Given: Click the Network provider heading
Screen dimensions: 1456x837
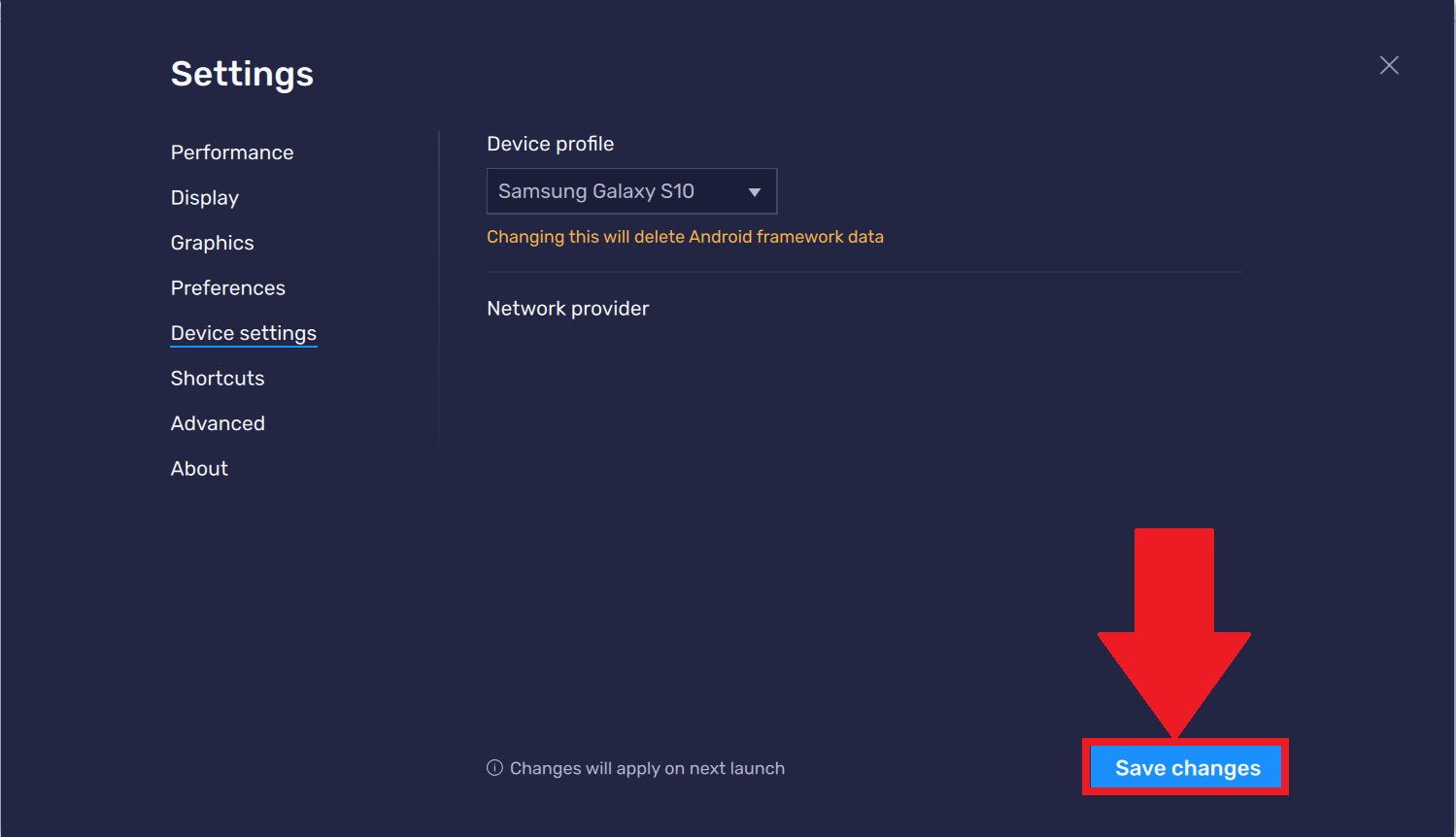Looking at the screenshot, I should click(568, 309).
